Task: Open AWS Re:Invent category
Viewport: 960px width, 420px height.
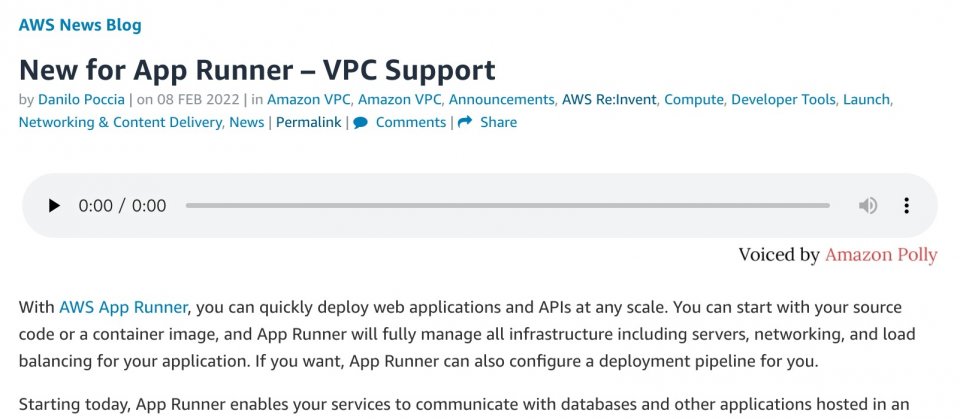Action: tap(609, 99)
